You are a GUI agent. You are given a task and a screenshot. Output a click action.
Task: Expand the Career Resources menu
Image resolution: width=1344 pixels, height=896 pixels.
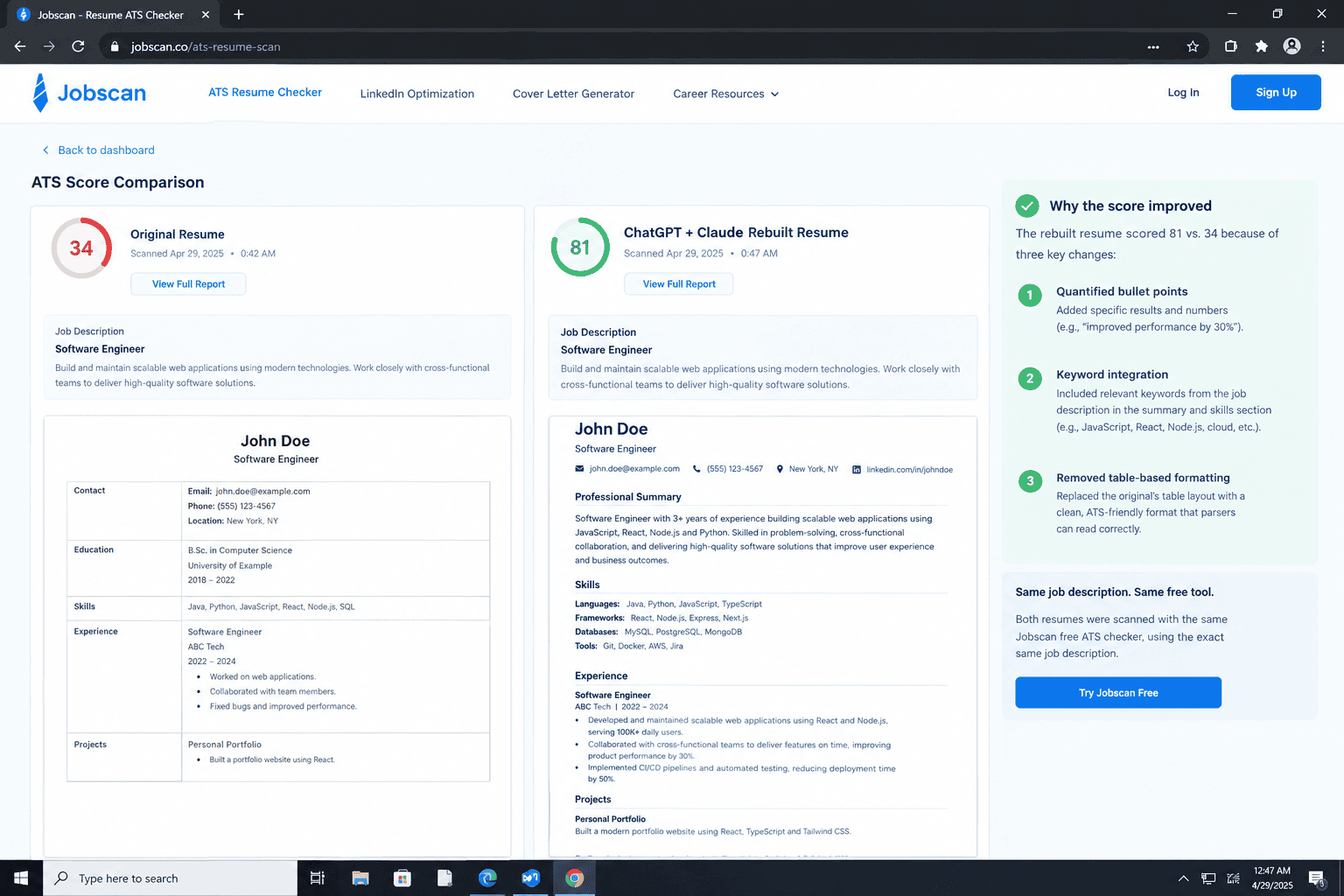tap(725, 94)
